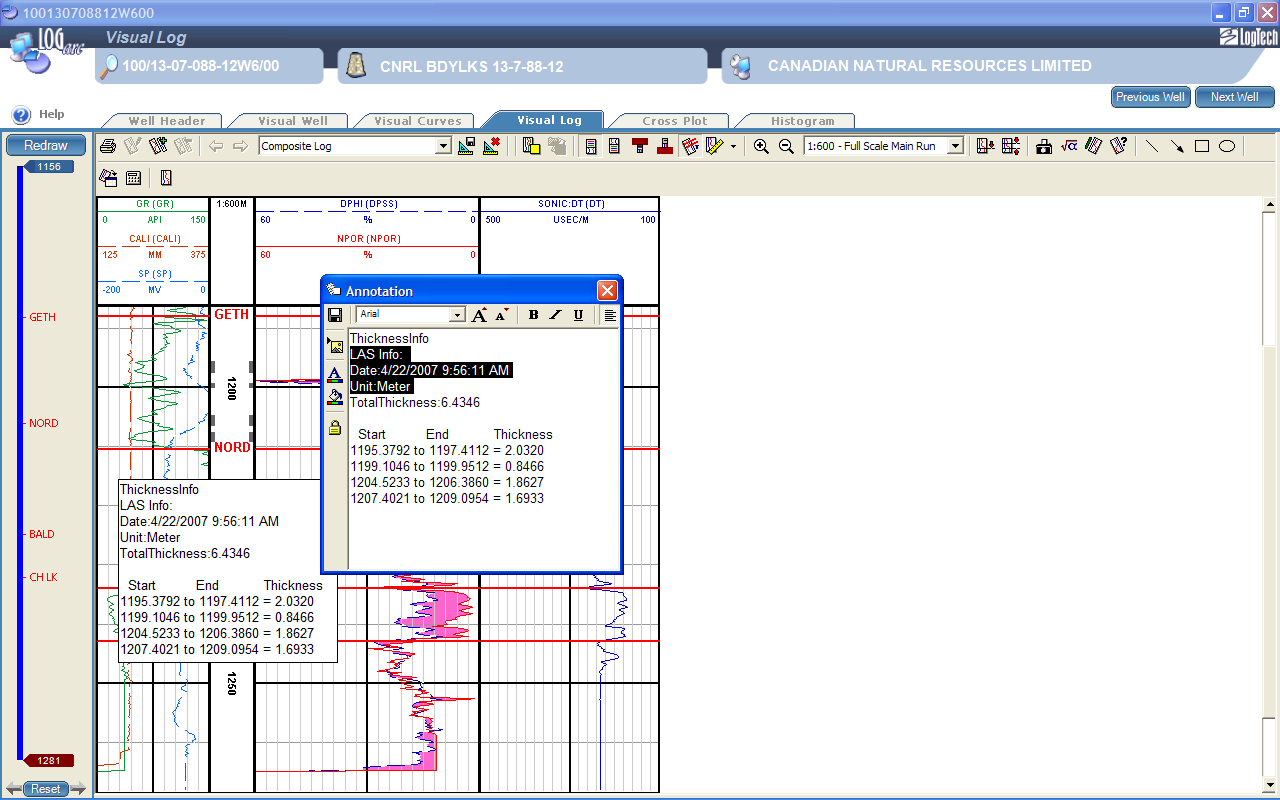Open the Histogram tab
Screen dimensions: 1280x800
click(x=802, y=121)
